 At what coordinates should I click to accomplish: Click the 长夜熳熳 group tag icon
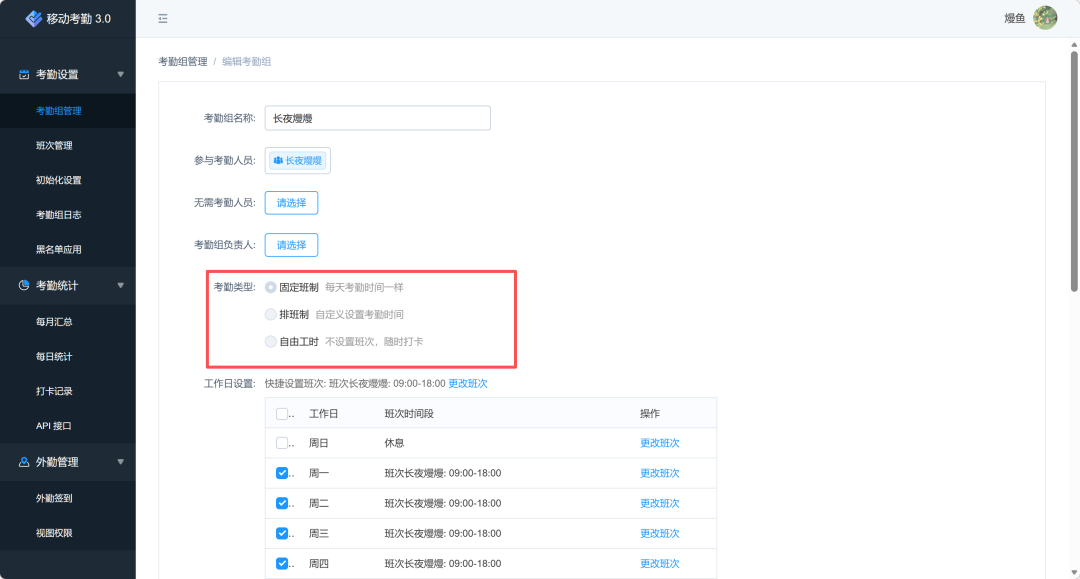pos(278,161)
